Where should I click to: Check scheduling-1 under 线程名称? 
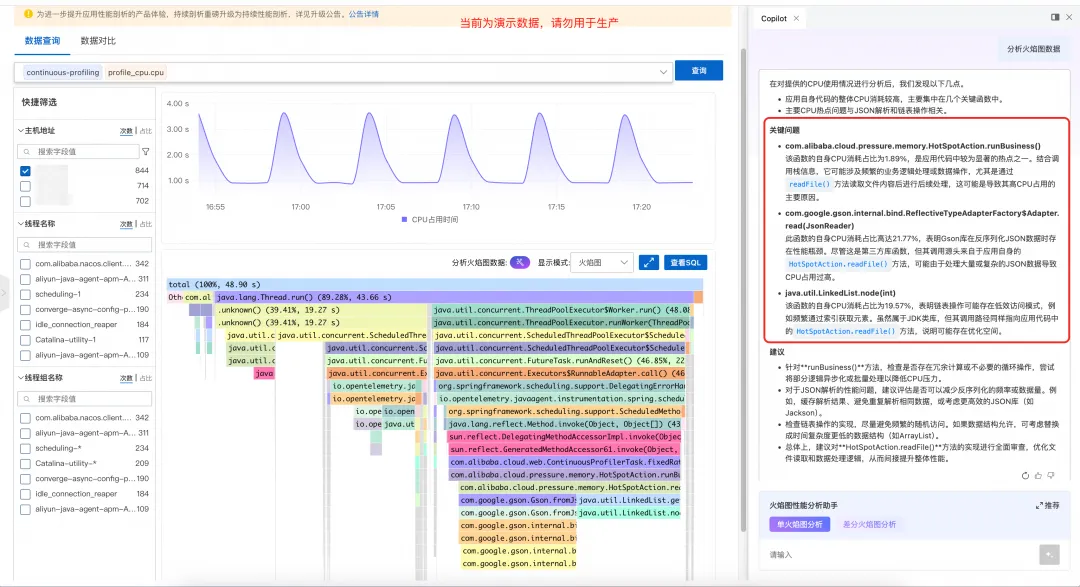point(25,294)
